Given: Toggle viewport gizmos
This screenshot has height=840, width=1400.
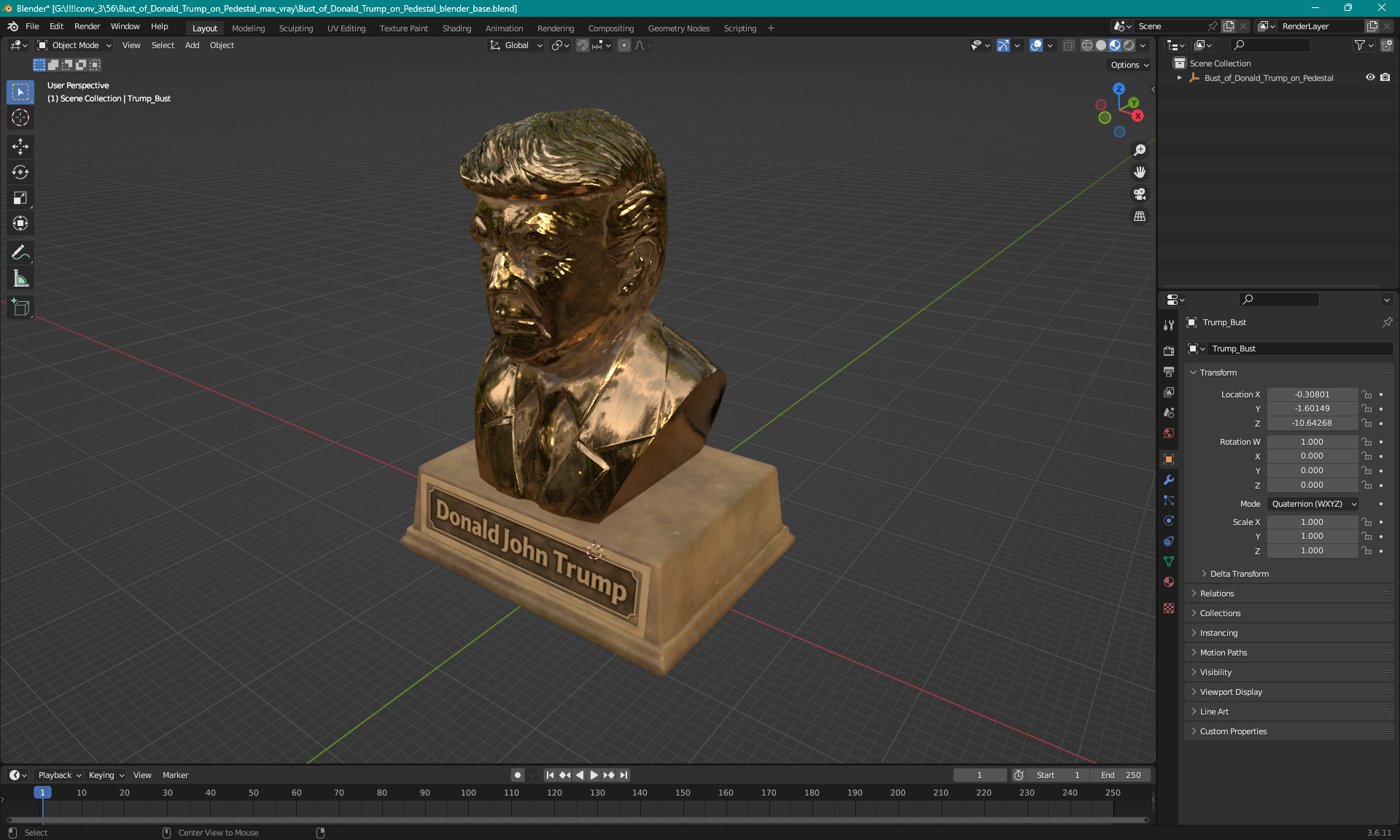Looking at the screenshot, I should 1003,45.
